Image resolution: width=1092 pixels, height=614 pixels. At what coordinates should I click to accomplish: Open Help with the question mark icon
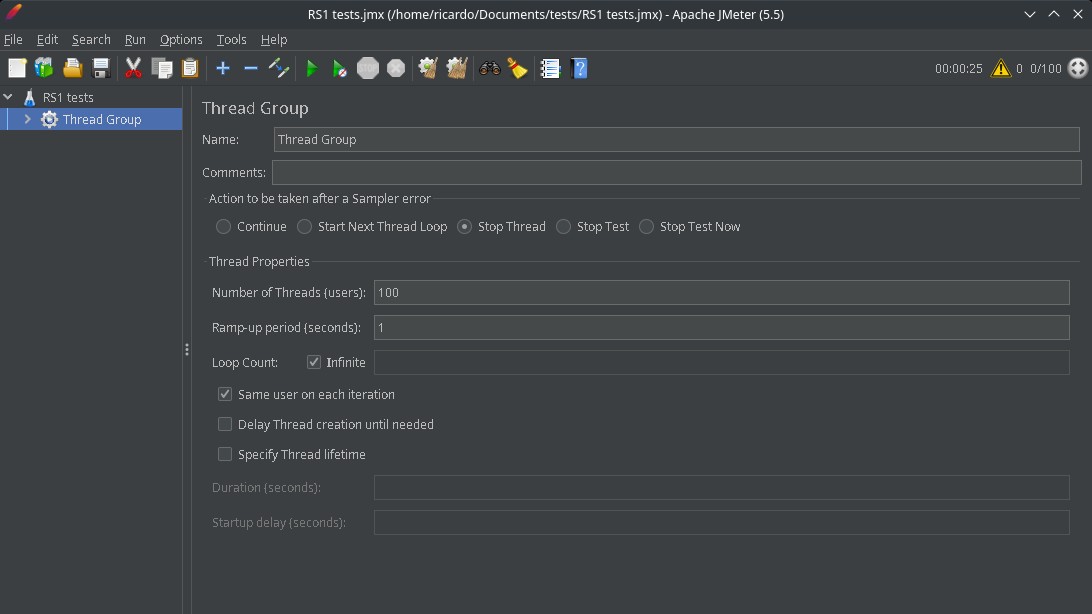click(x=579, y=68)
